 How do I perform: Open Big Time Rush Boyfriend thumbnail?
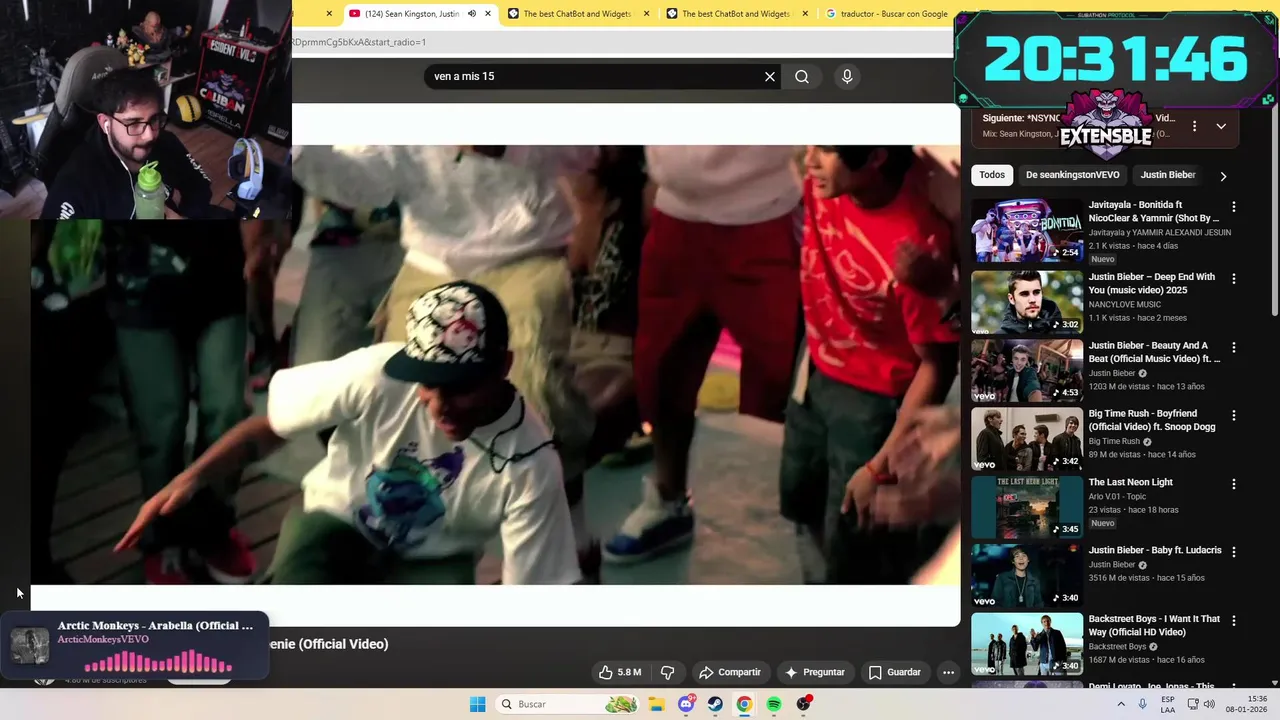pos(1027,439)
